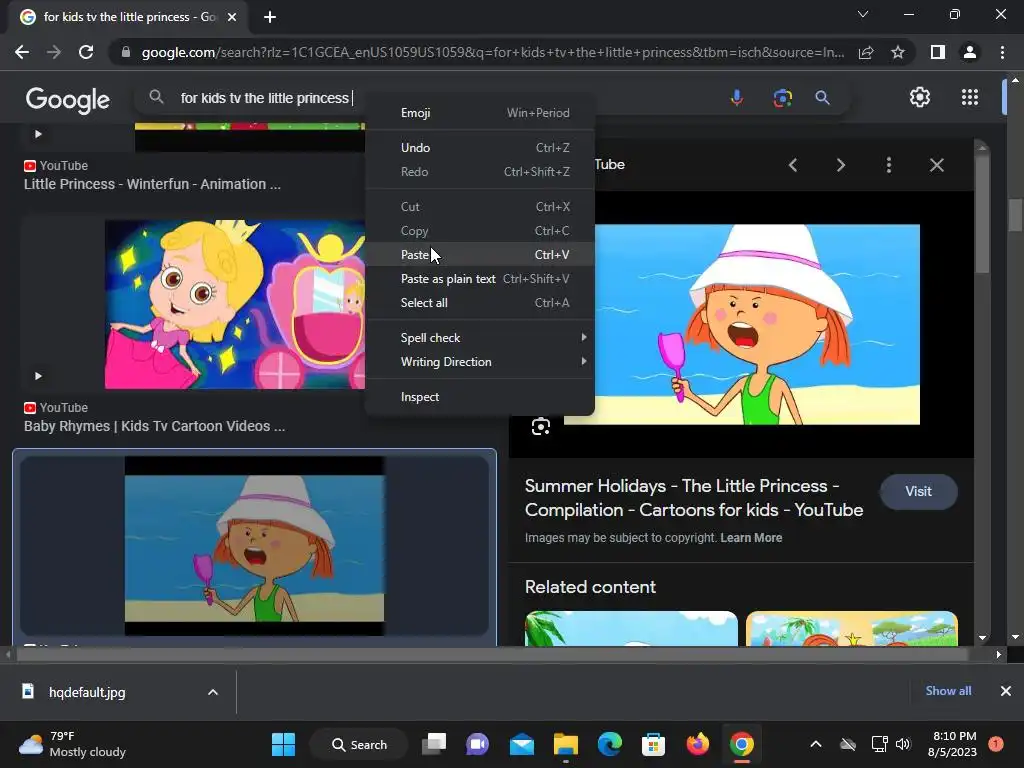Open volume control in system tray
The width and height of the screenshot is (1024, 768).
point(903,744)
